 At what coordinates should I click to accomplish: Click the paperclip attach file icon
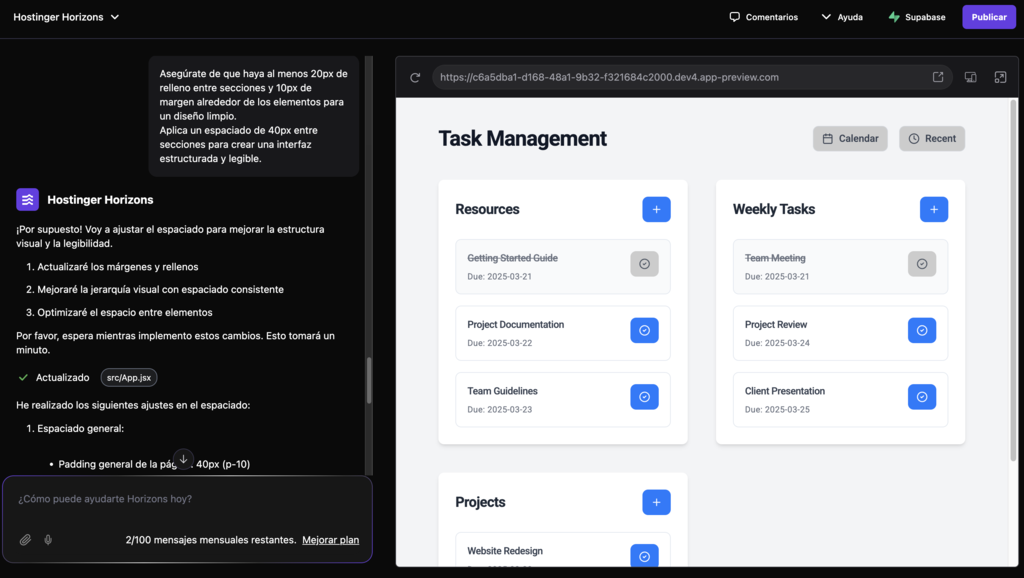[x=26, y=540]
